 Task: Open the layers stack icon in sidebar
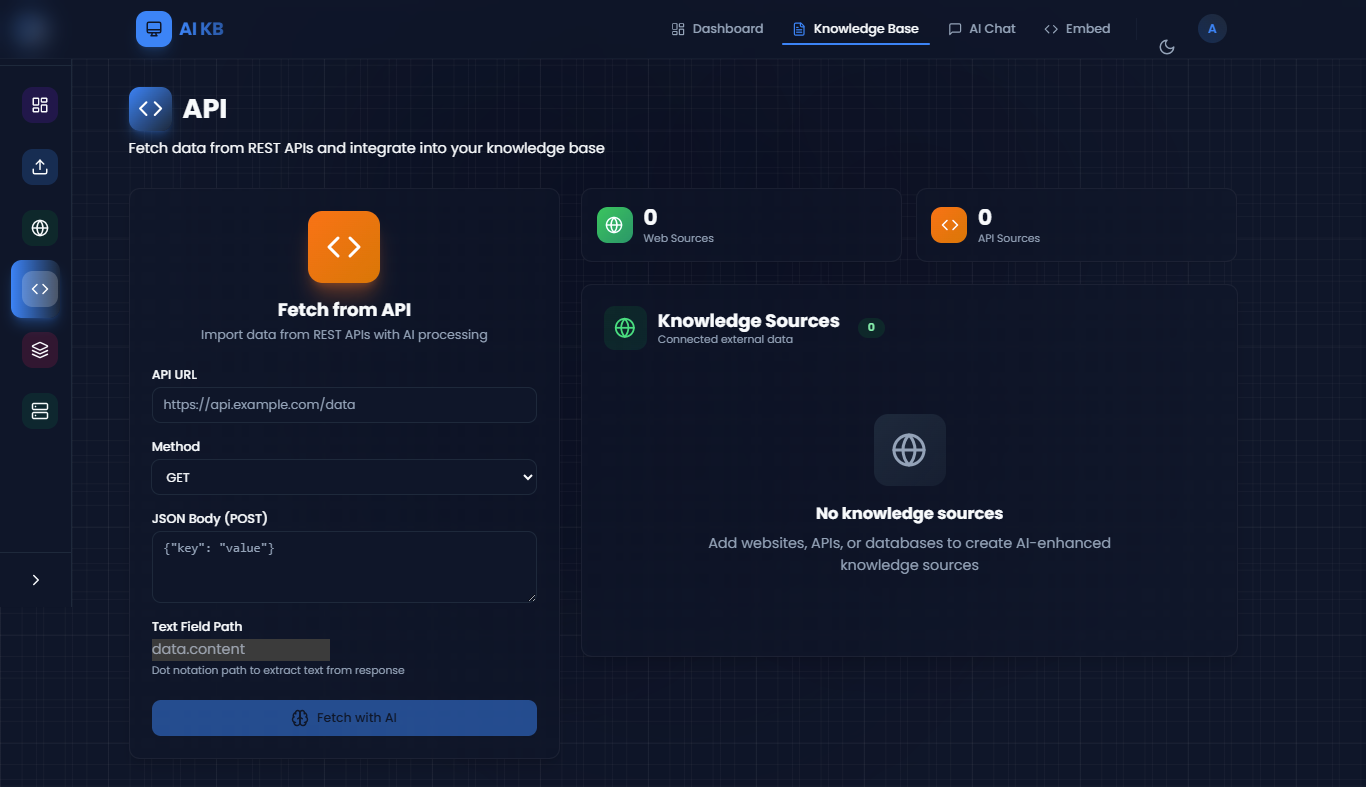pos(40,350)
